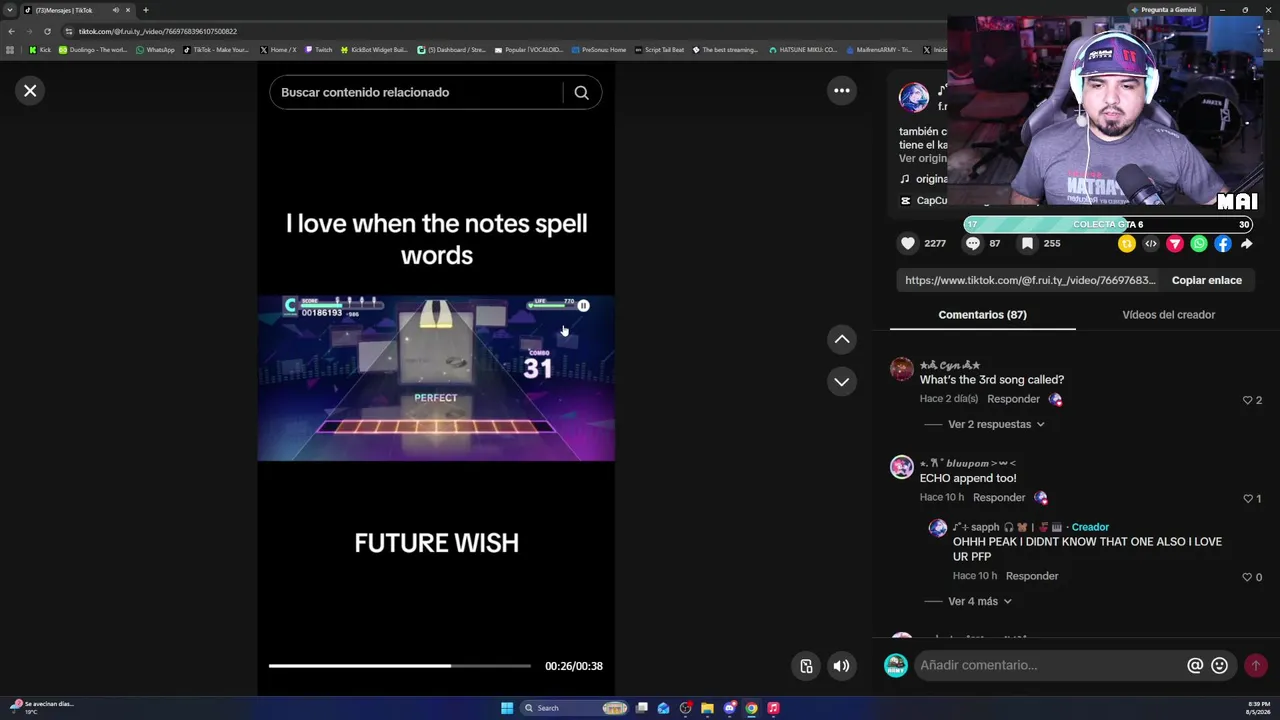This screenshot has width=1280, height=720.
Task: Expand 'Ver 4 más' replies
Action: [980, 601]
